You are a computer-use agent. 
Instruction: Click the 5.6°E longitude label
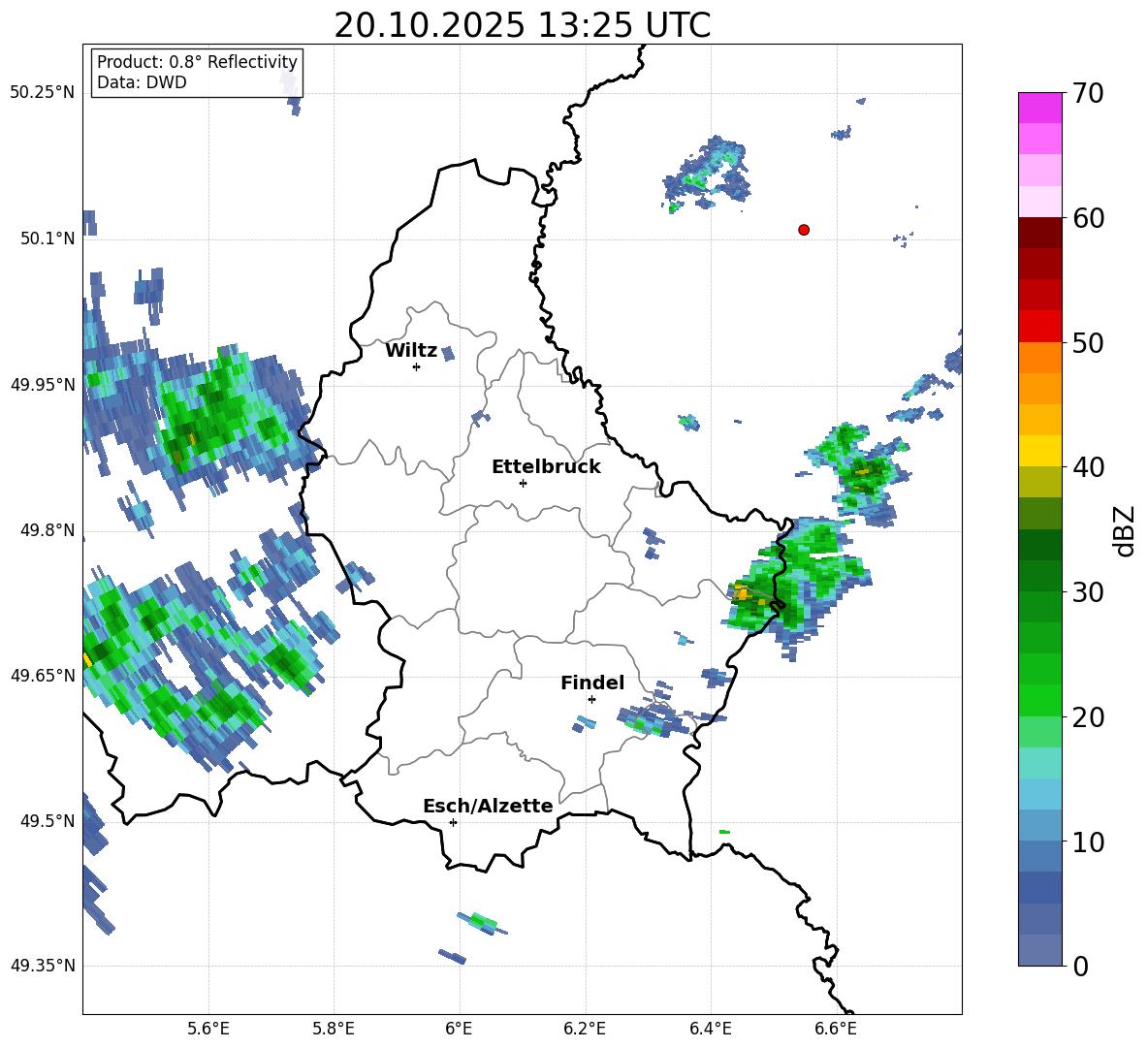tap(208, 1029)
